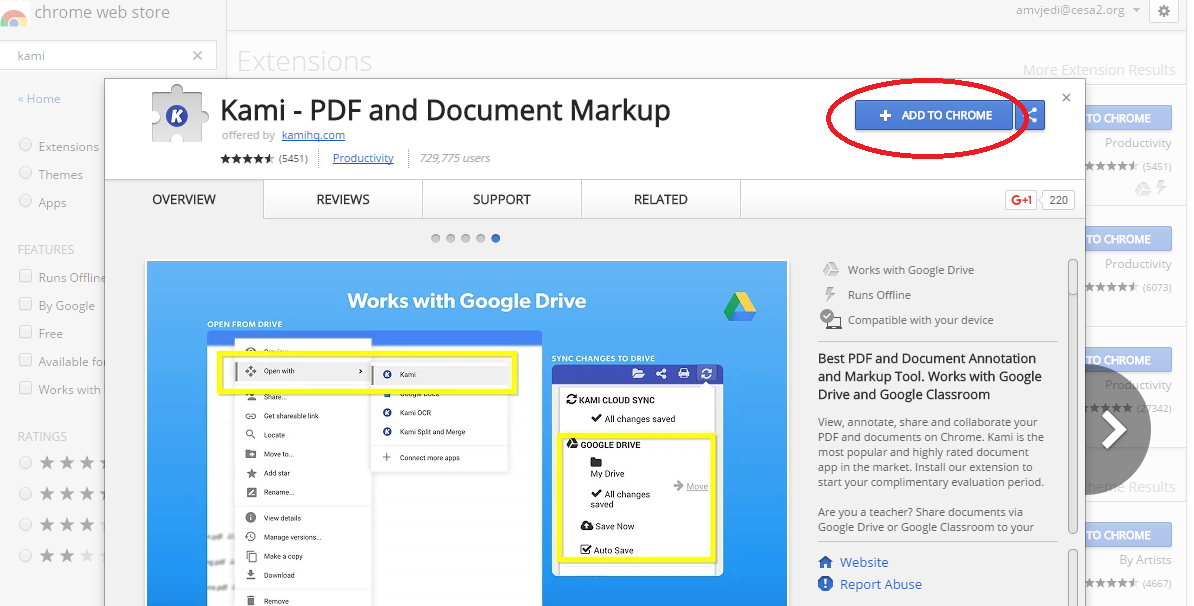Click the TO CHROME button by rating 6073
The image size is (1194, 606).
coord(1129,239)
